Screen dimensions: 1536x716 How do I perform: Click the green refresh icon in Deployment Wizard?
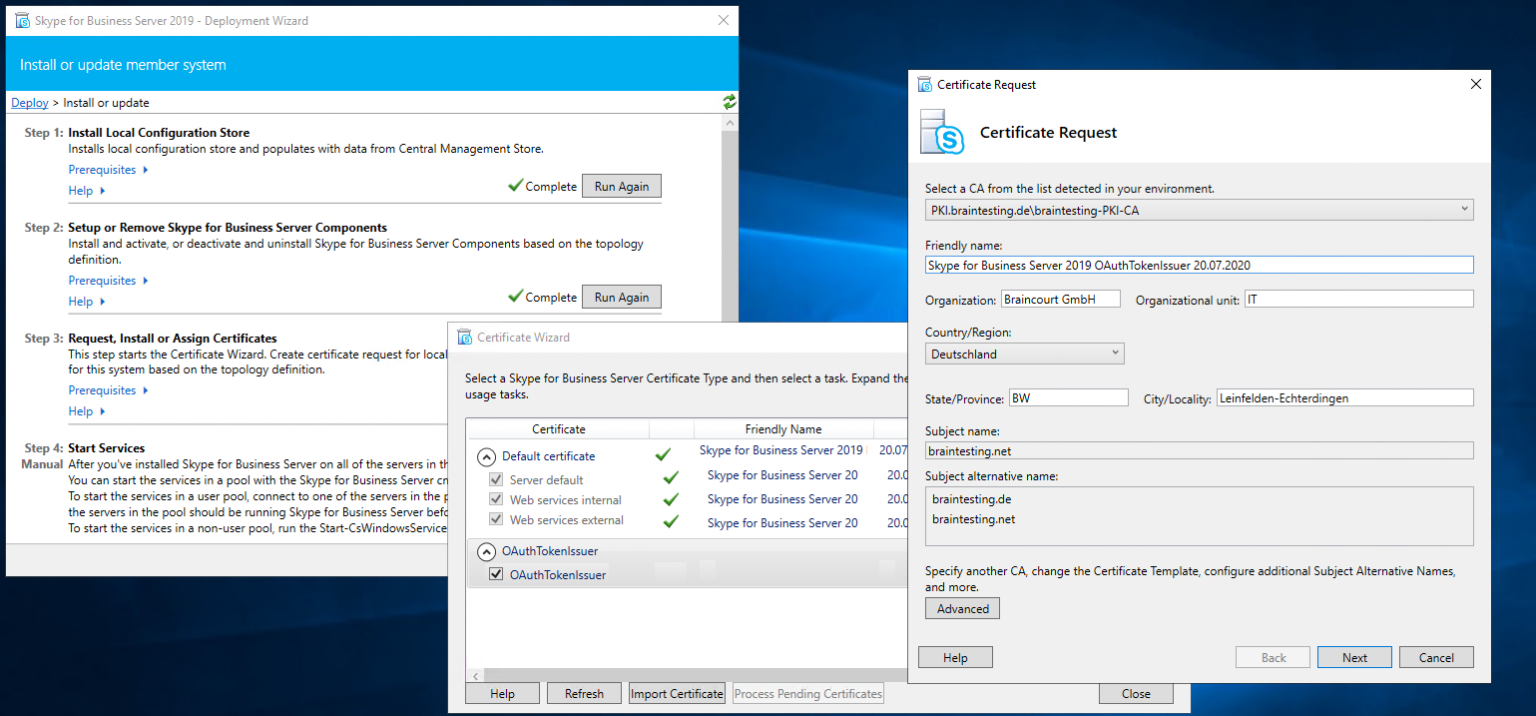point(729,102)
